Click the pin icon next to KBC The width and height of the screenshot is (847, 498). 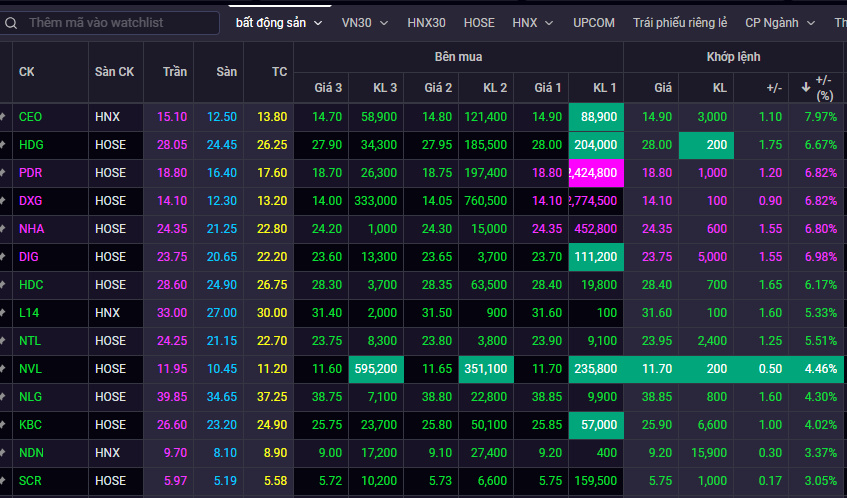click(3, 425)
